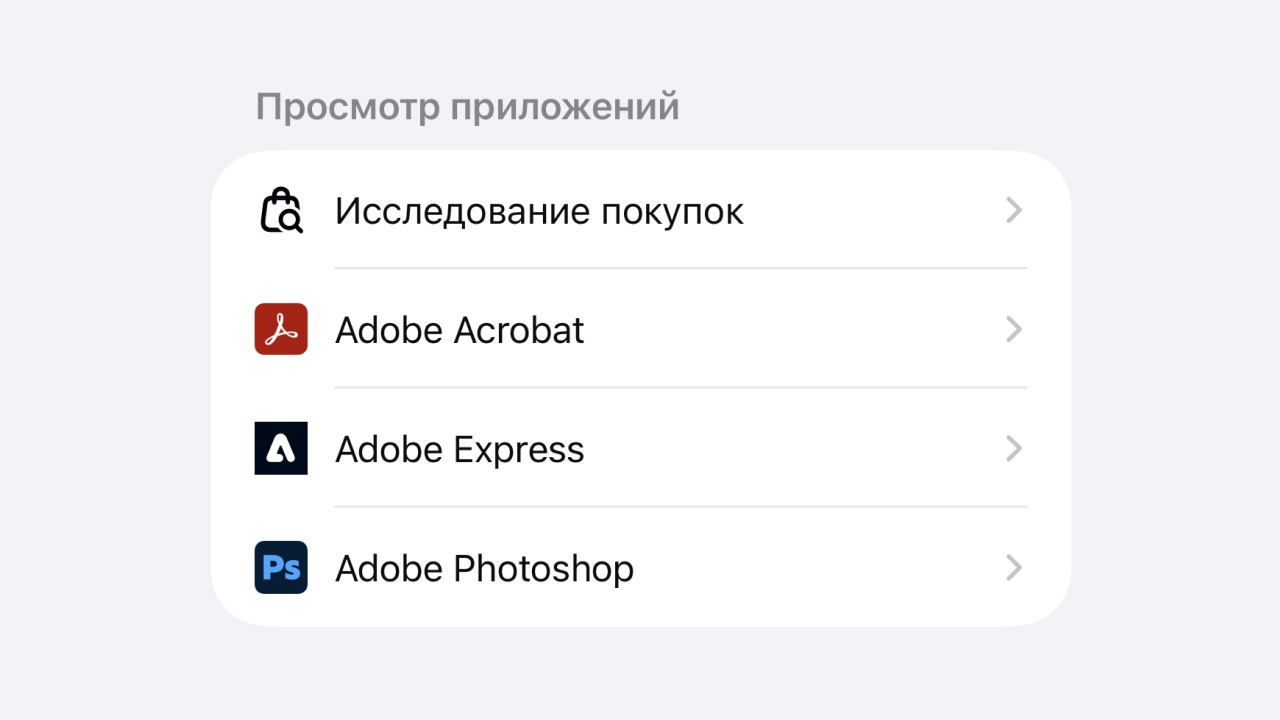1280x720 pixels.
Task: Select the Adobe Acrobat app icon
Action: coord(280,329)
